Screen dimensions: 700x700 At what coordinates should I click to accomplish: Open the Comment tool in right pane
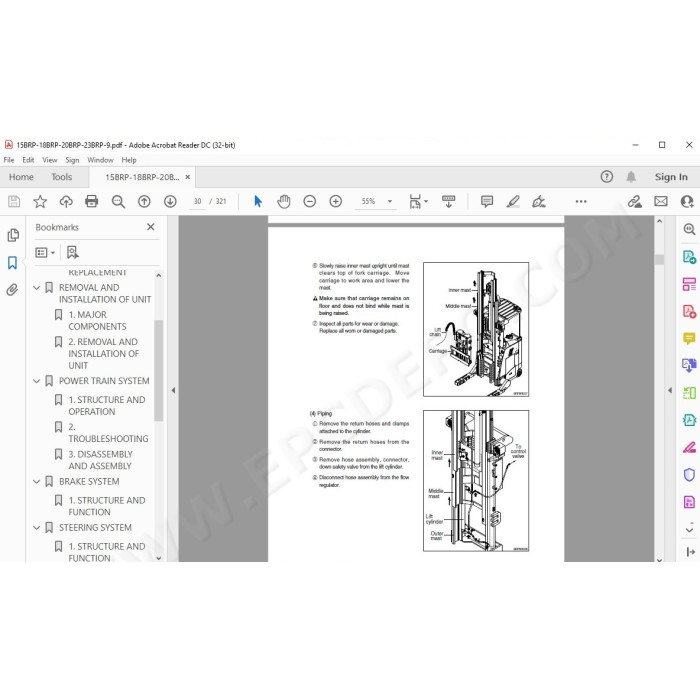(x=689, y=338)
